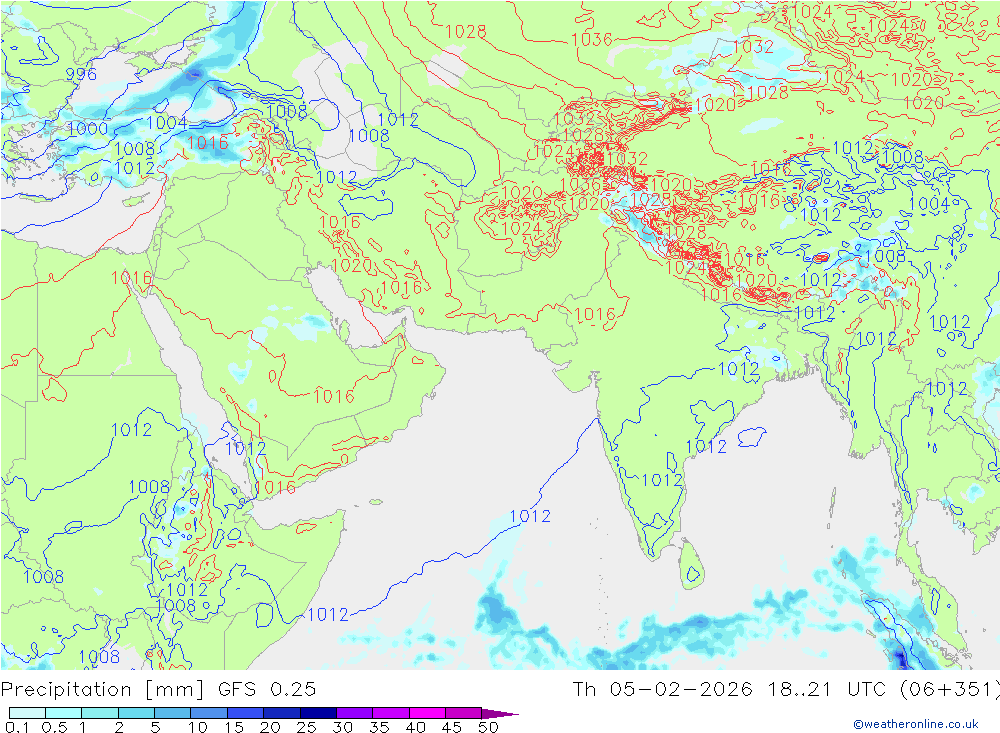This screenshot has height=733, width=1000.
Task: Select the 45–50 mm legend swatch
Action: point(464,713)
